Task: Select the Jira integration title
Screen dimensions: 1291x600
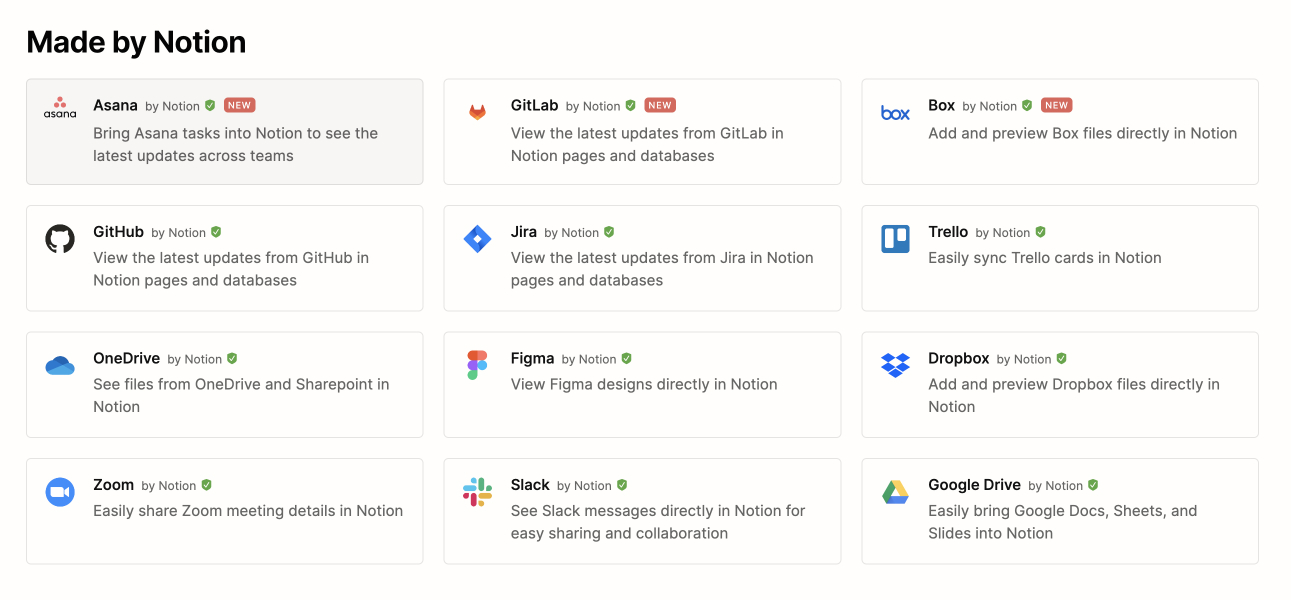Action: coord(524,232)
